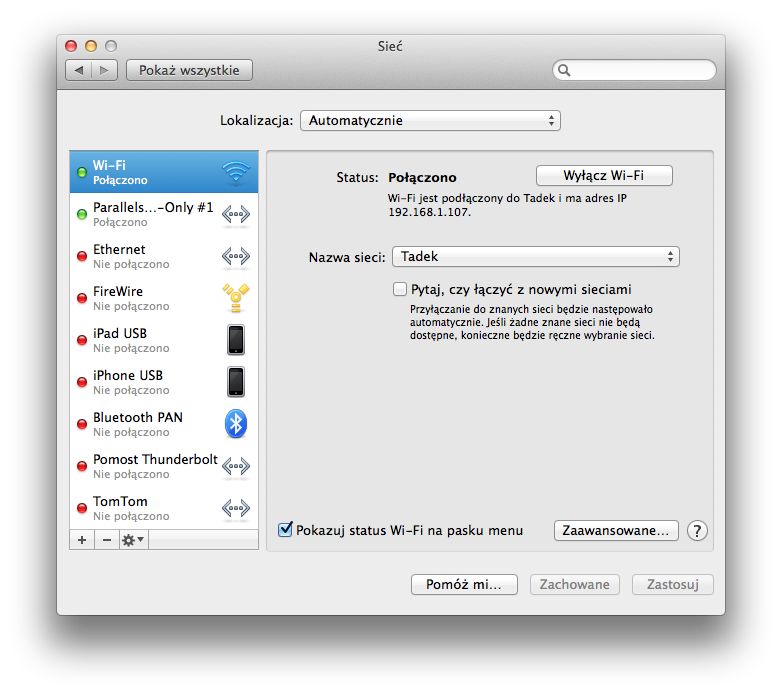Click the FireWire yellow icon
This screenshot has width=782, height=694.
coord(235,298)
